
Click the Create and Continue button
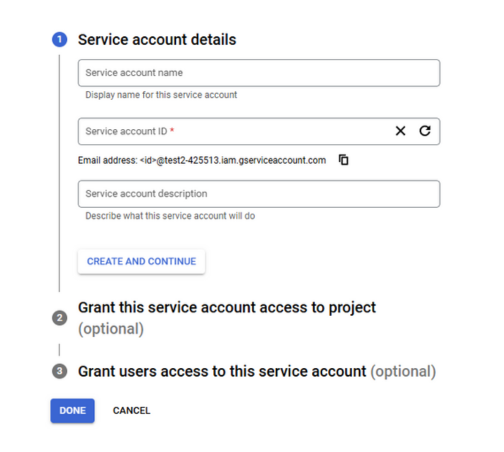141,262
